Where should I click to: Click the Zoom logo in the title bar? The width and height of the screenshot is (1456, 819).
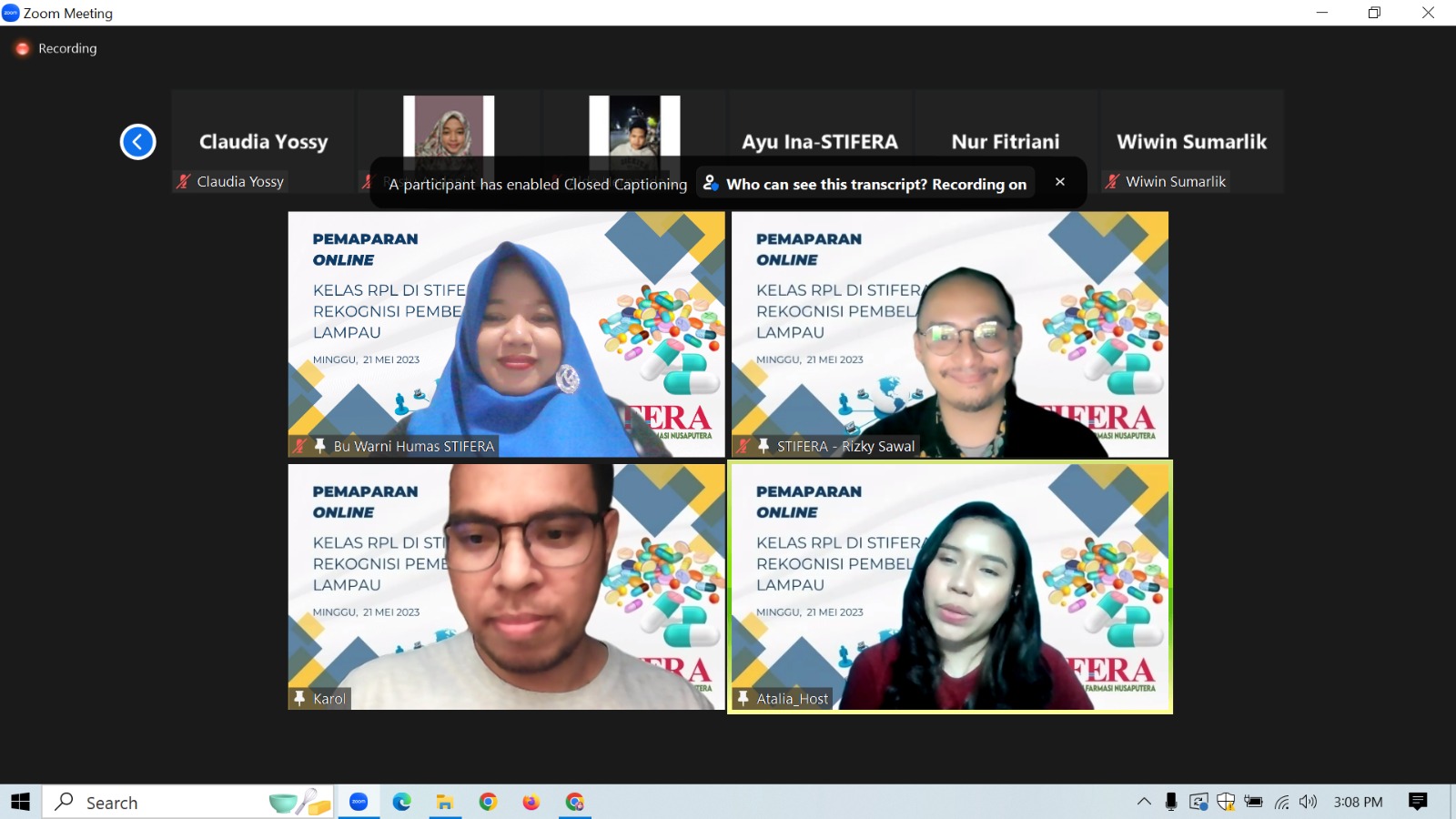point(10,13)
